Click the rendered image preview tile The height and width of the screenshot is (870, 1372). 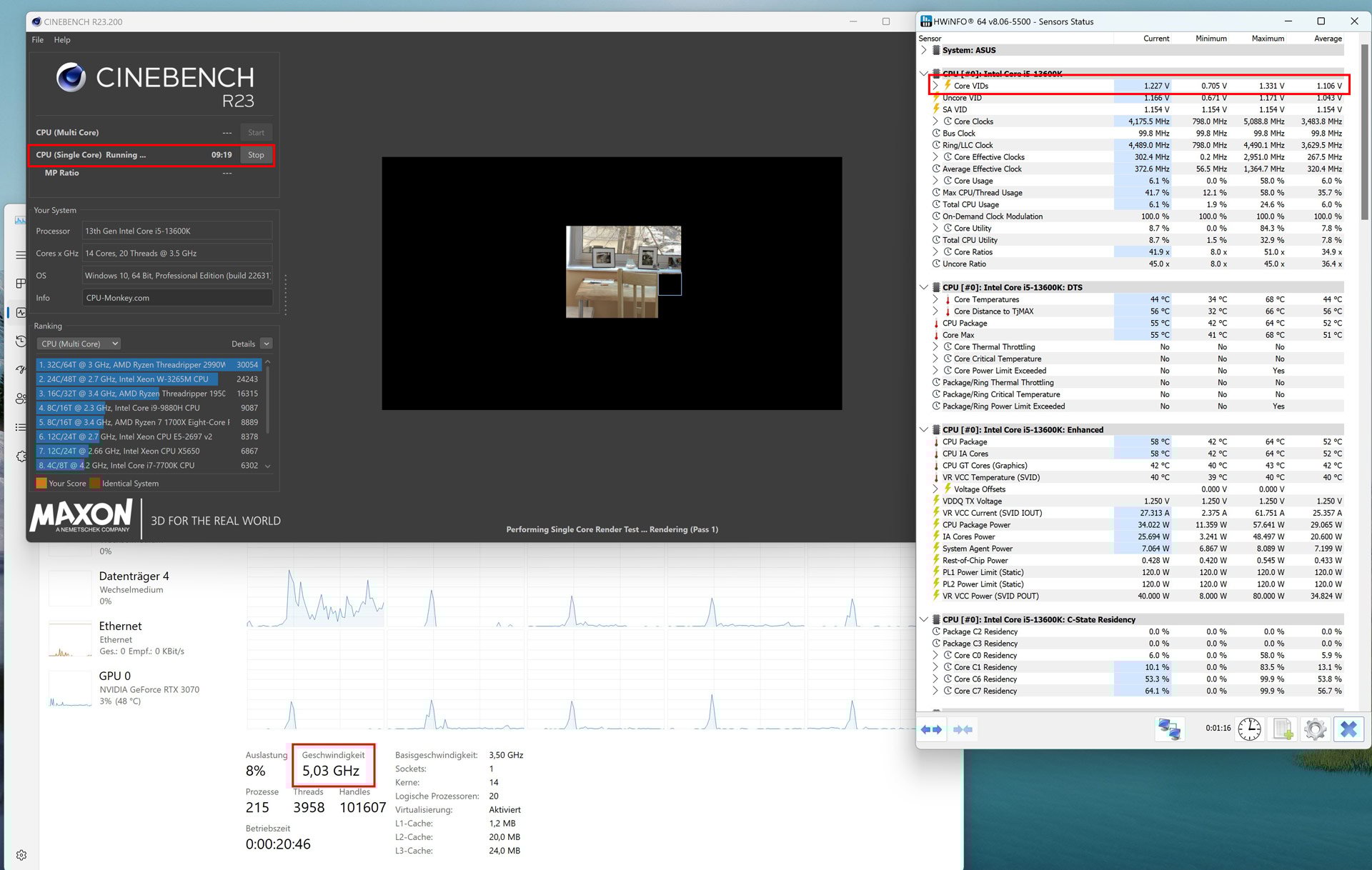[x=623, y=271]
